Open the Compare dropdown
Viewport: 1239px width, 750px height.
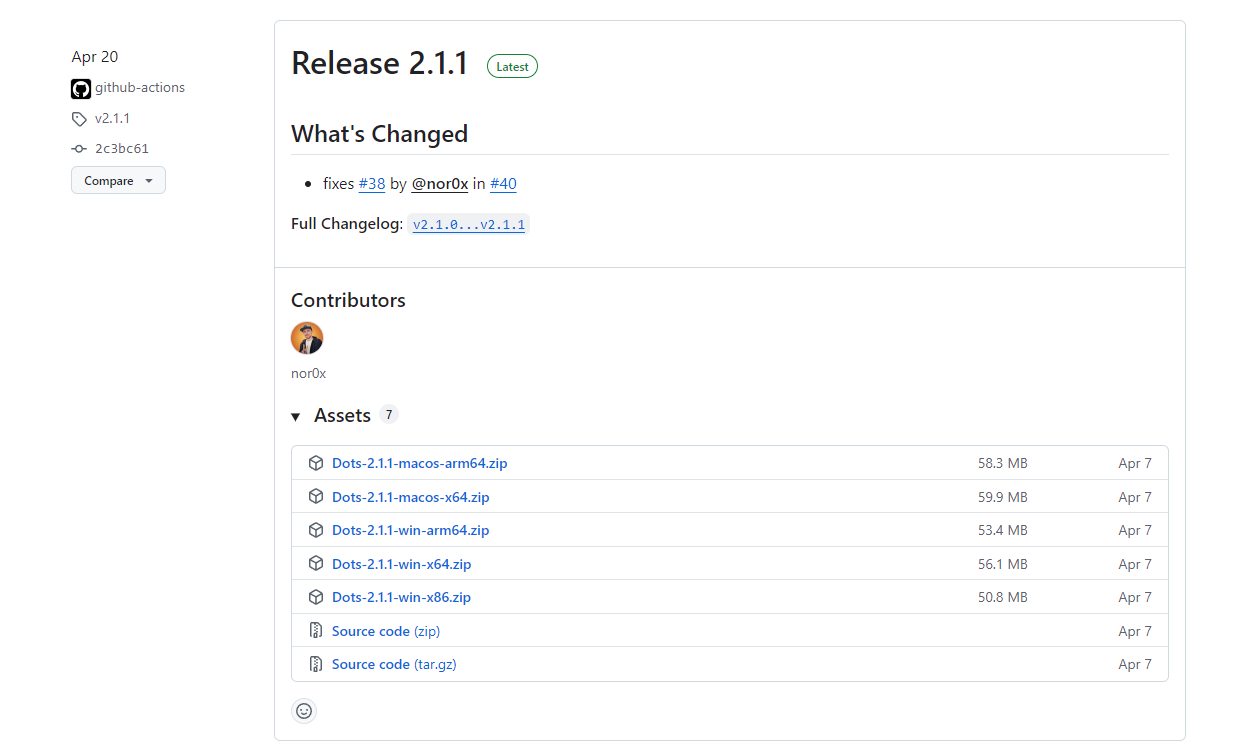pyautogui.click(x=118, y=181)
